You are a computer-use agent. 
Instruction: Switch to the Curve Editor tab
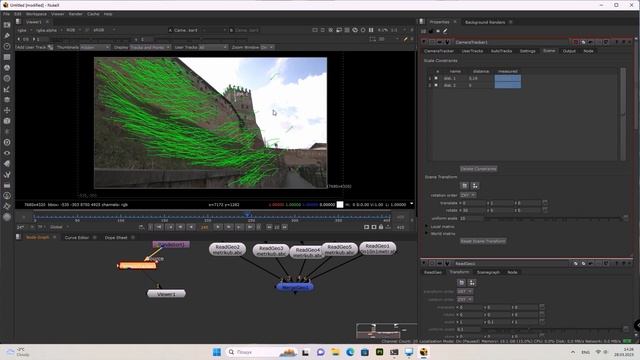[77, 238]
